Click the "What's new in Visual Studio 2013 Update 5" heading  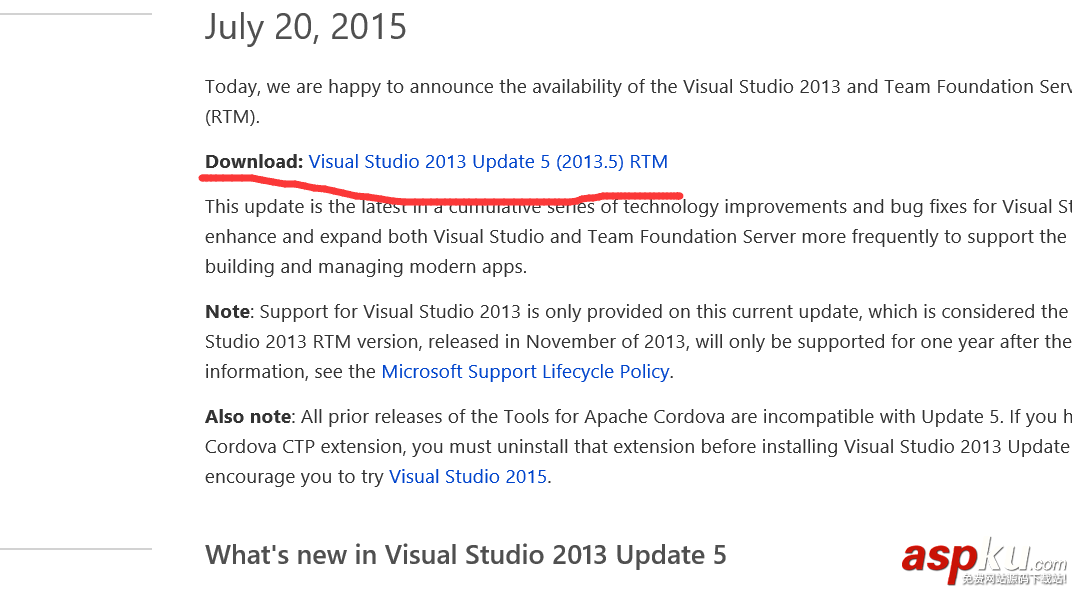coord(465,555)
